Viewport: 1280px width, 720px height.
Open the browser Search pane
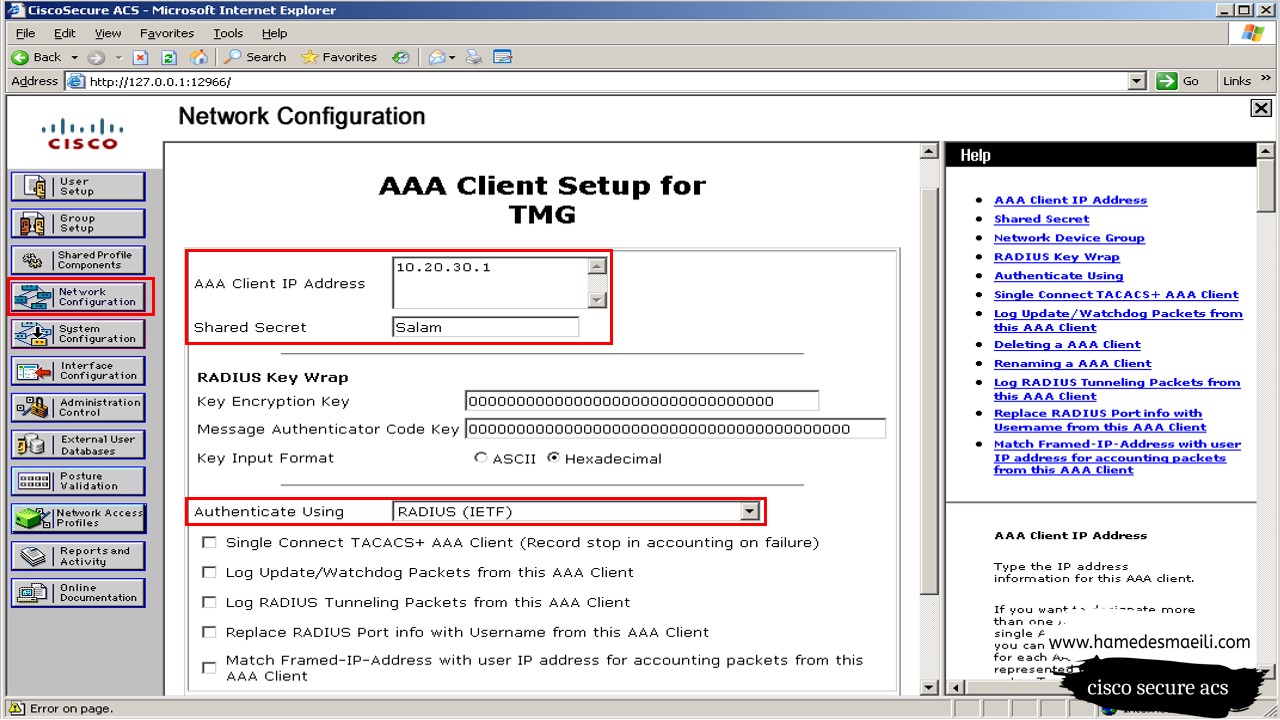pyautogui.click(x=255, y=57)
